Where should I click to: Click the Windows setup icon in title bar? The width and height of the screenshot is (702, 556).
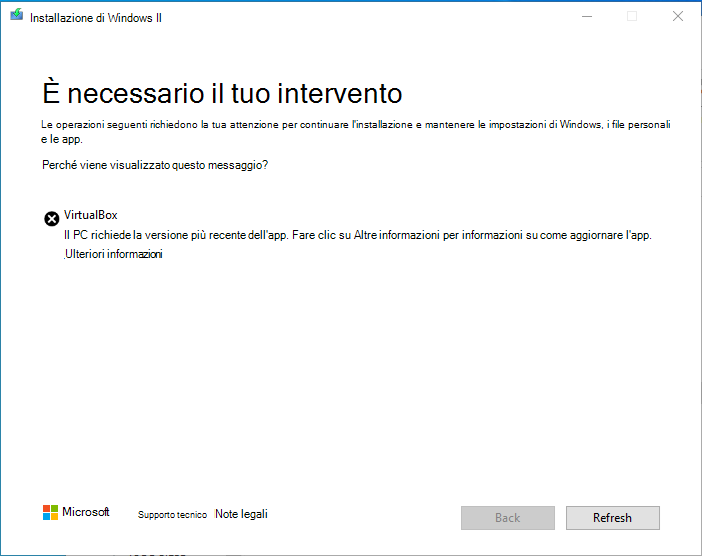(x=17, y=15)
